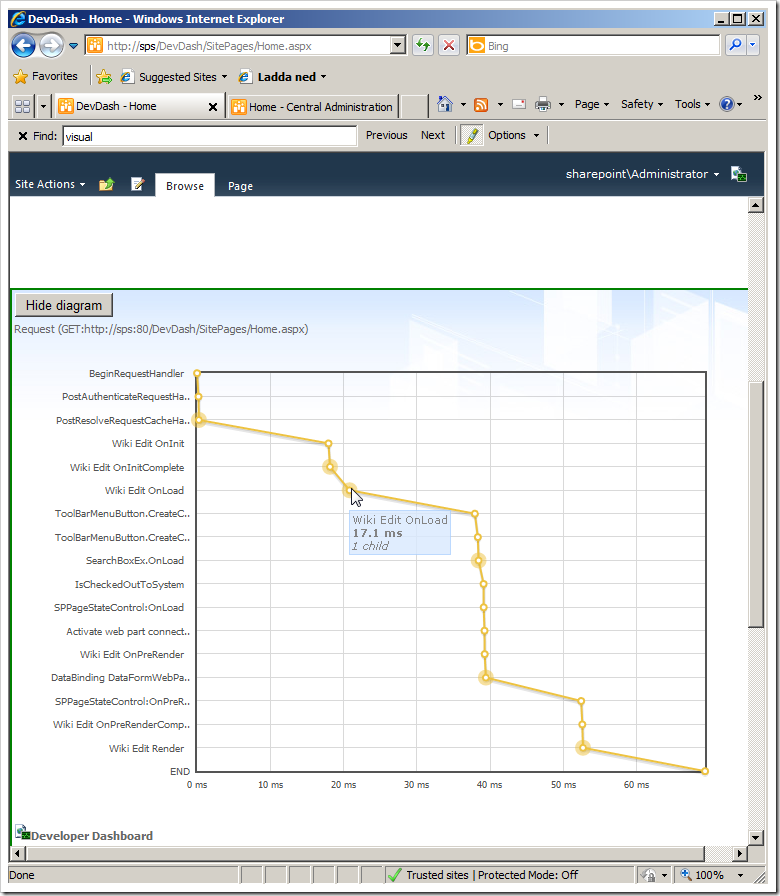780x896 pixels.
Task: Click the Wiki Edit OnInit data point
Action: 328,443
